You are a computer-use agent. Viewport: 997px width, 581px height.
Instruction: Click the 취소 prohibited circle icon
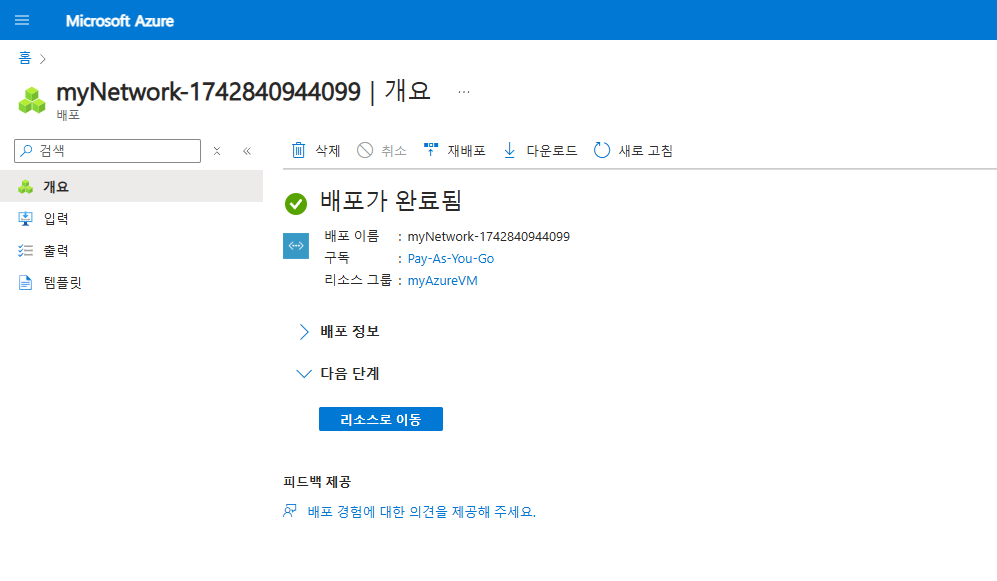coord(365,150)
